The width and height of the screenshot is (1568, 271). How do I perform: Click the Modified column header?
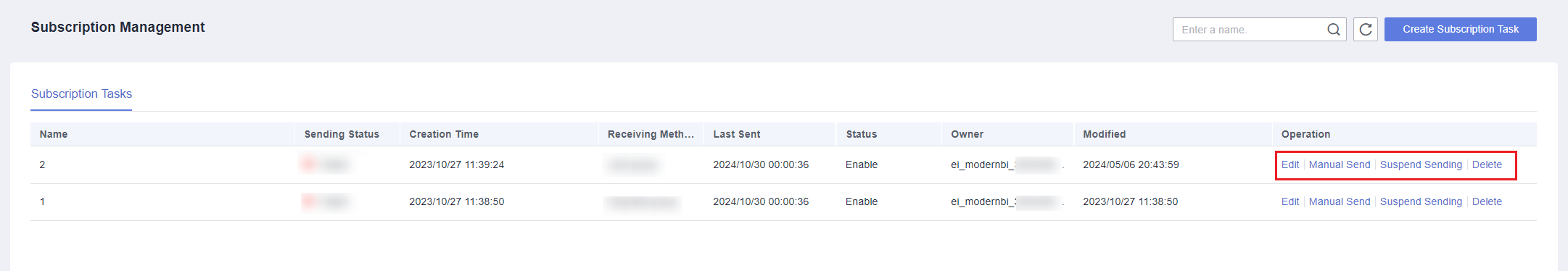click(x=1105, y=134)
